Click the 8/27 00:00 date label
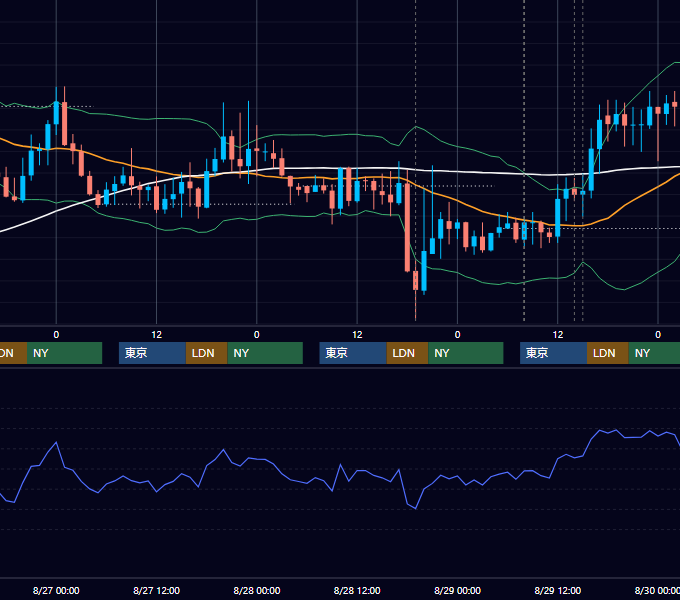Viewport: 680px width, 600px height. [56, 590]
